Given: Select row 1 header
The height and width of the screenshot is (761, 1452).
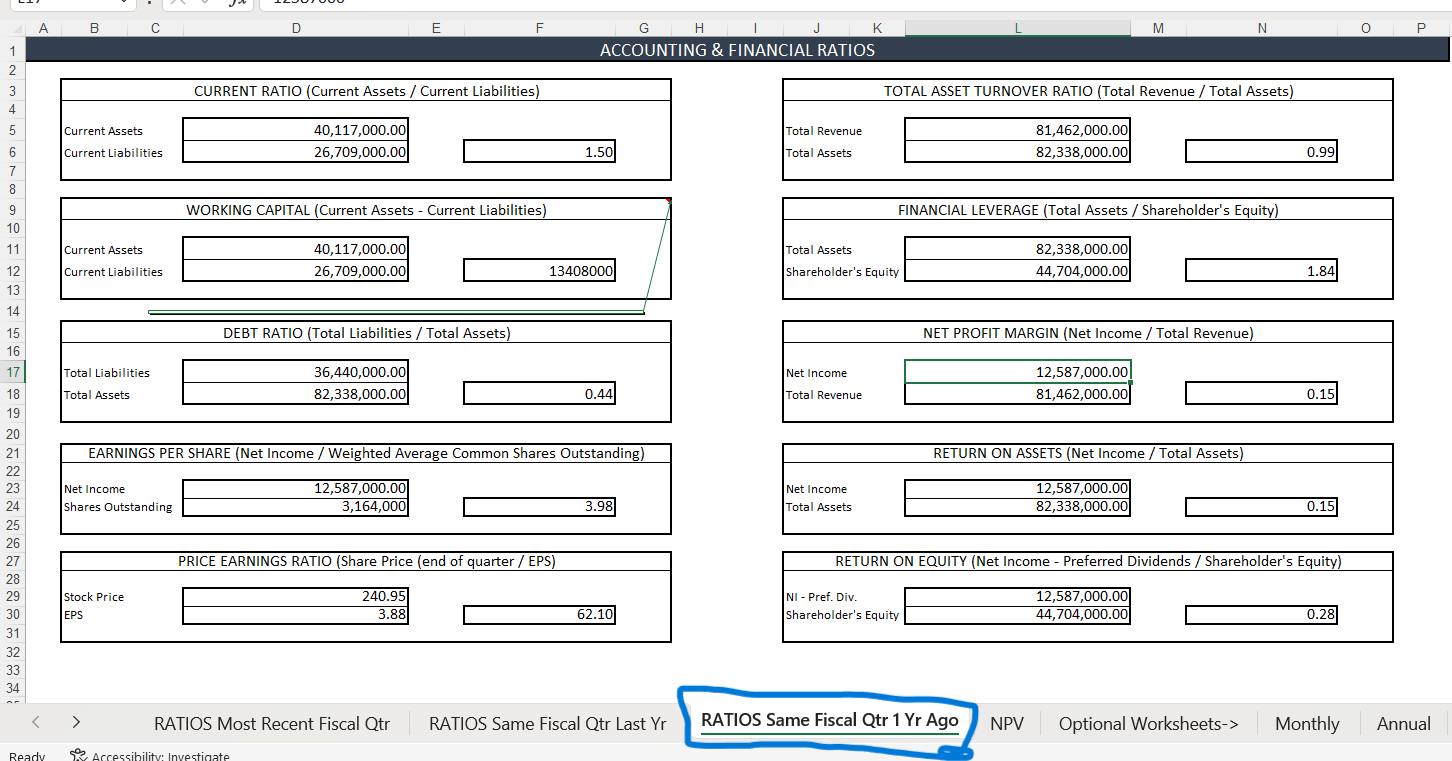Looking at the screenshot, I should coord(13,50).
